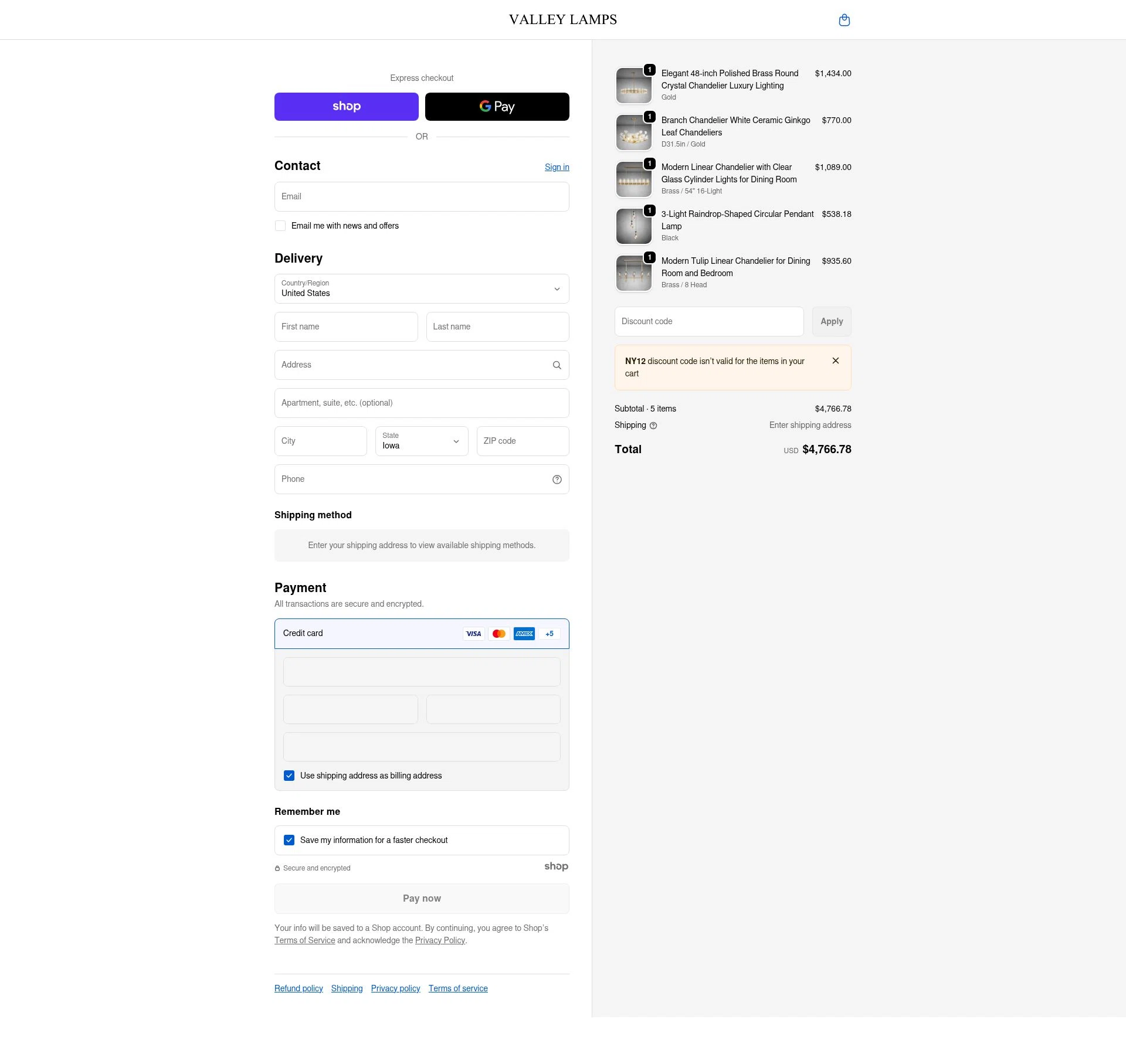Open the phone number help icon
The image size is (1126, 1064).
point(556,479)
